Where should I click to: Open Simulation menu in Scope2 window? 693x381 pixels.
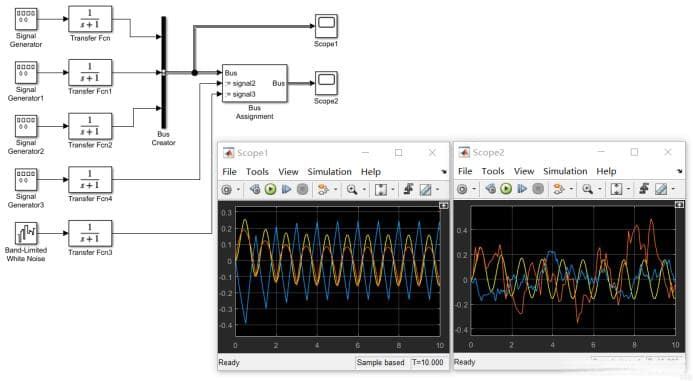click(x=565, y=171)
